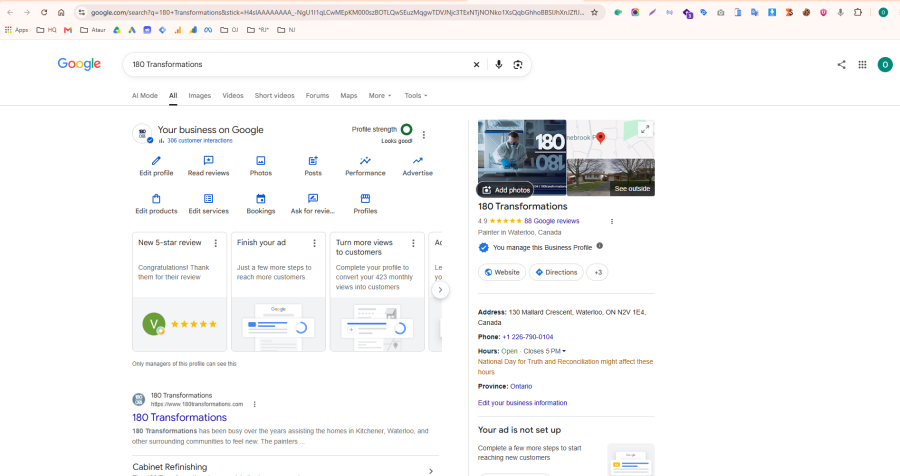Open the NJ bookmarks folder

(286, 30)
